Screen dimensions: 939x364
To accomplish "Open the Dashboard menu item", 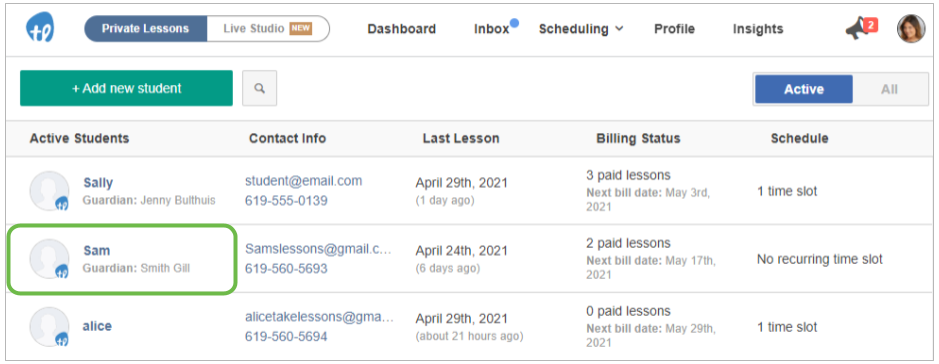I will click(x=402, y=29).
